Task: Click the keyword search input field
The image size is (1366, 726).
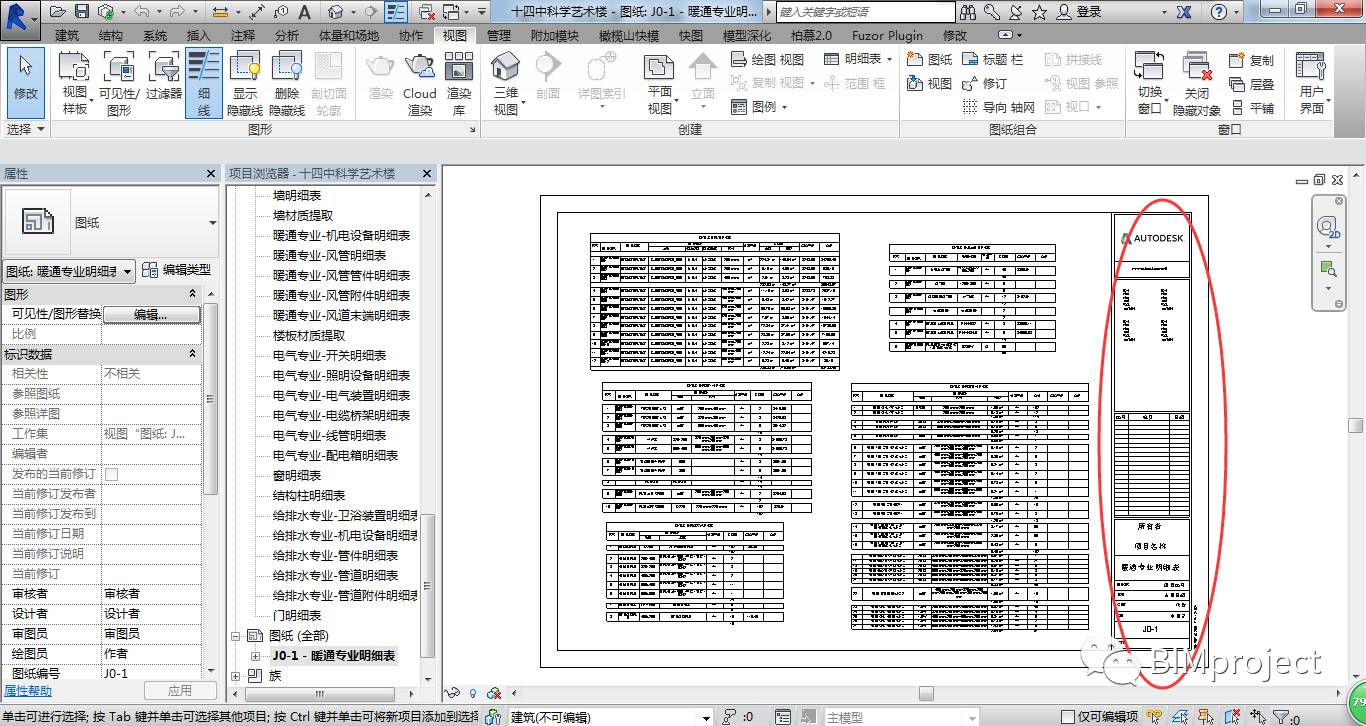Action: 864,12
